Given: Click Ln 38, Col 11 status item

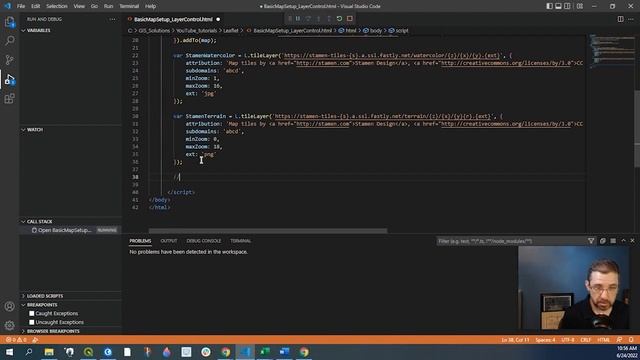Looking at the screenshot, I should pyautogui.click(x=515, y=340).
